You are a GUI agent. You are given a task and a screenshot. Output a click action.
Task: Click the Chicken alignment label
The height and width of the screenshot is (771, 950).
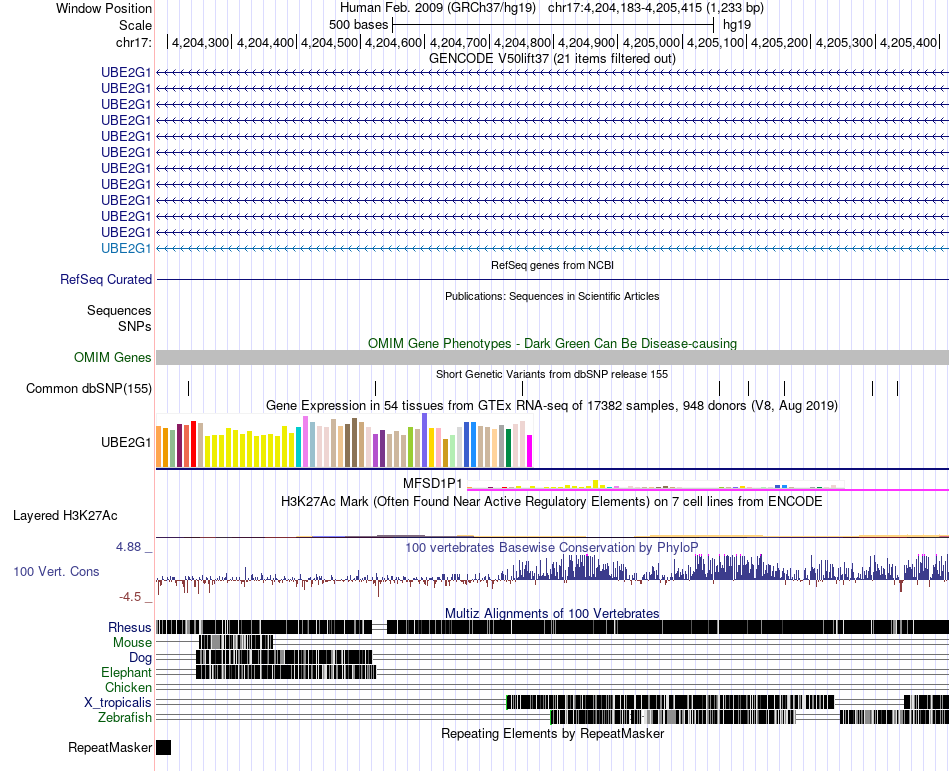(128, 687)
